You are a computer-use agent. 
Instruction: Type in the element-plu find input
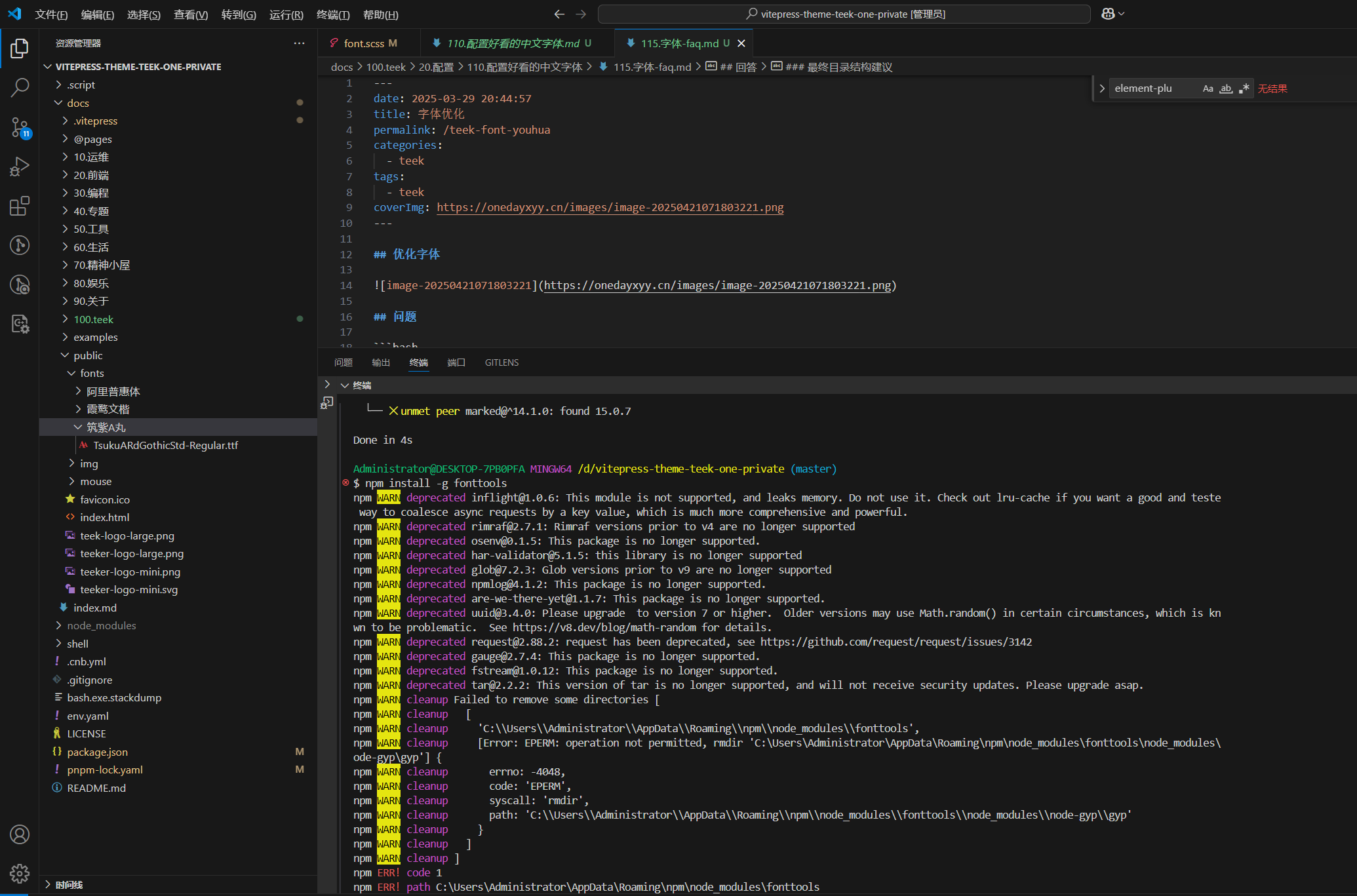click(1155, 88)
